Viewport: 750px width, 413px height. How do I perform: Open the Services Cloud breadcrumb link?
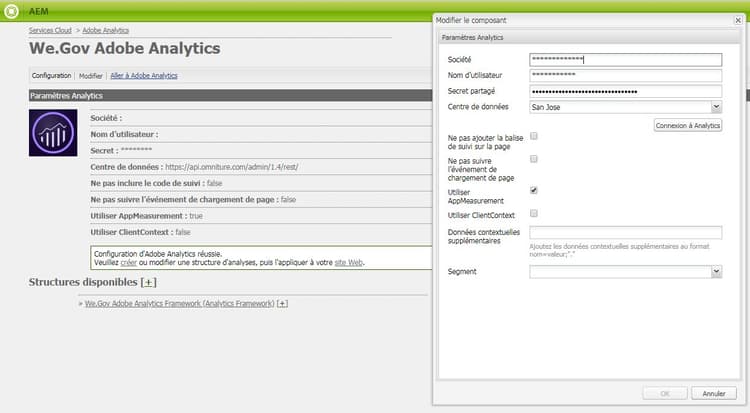pos(50,30)
